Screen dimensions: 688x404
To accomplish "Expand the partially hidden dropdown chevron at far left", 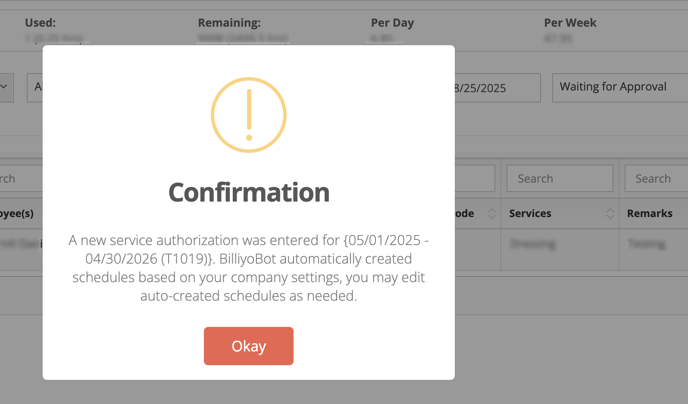I will [x=5, y=87].
